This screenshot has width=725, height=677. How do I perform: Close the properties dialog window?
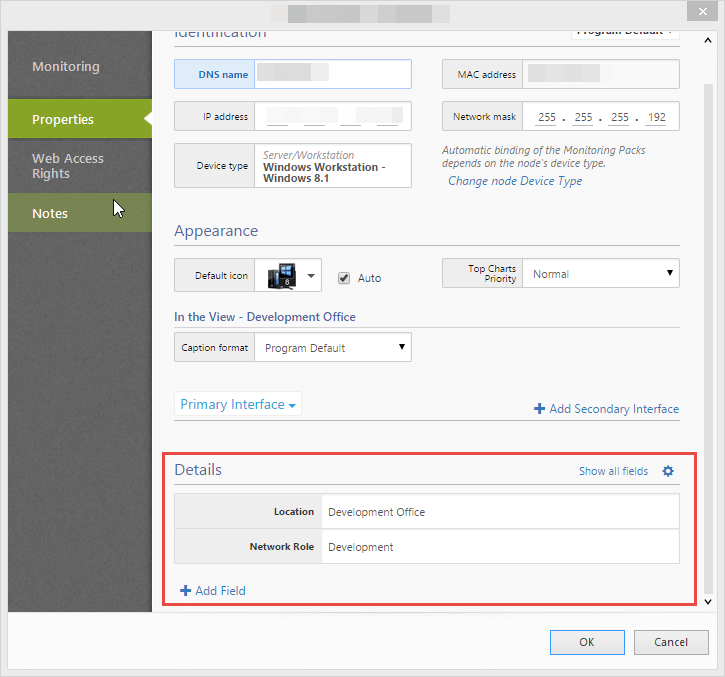pyautogui.click(x=702, y=12)
